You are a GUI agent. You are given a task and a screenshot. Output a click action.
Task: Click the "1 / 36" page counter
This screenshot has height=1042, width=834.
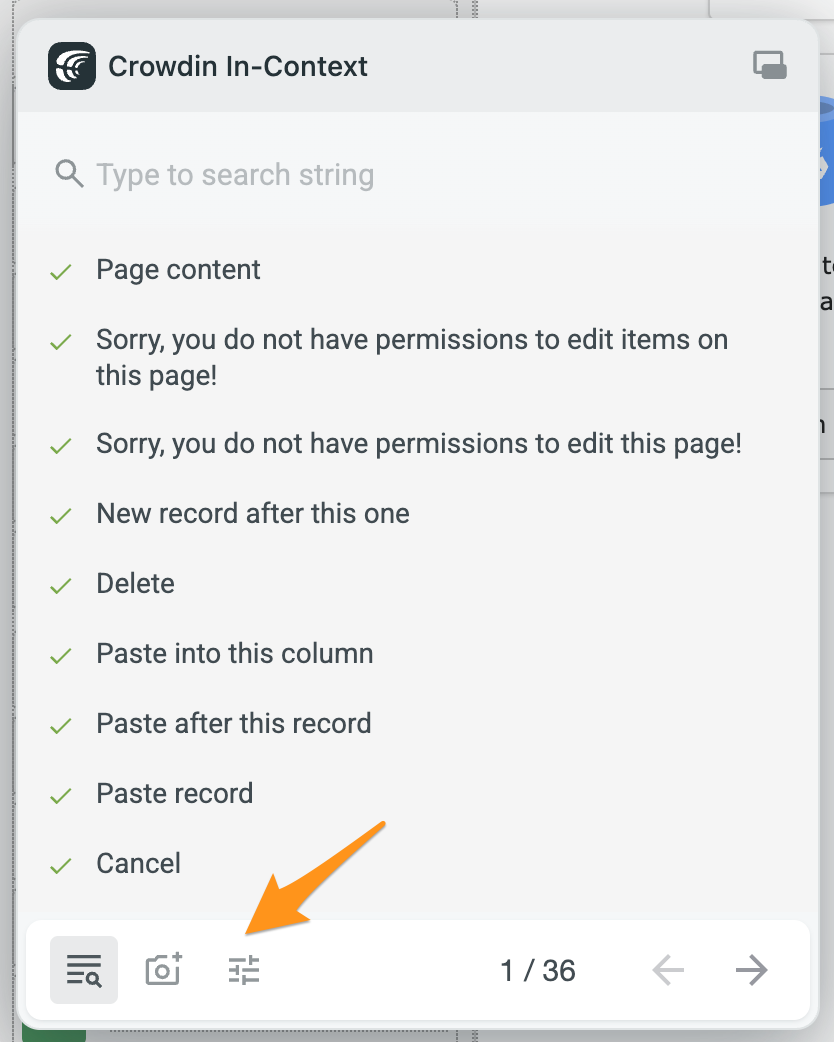[538, 970]
